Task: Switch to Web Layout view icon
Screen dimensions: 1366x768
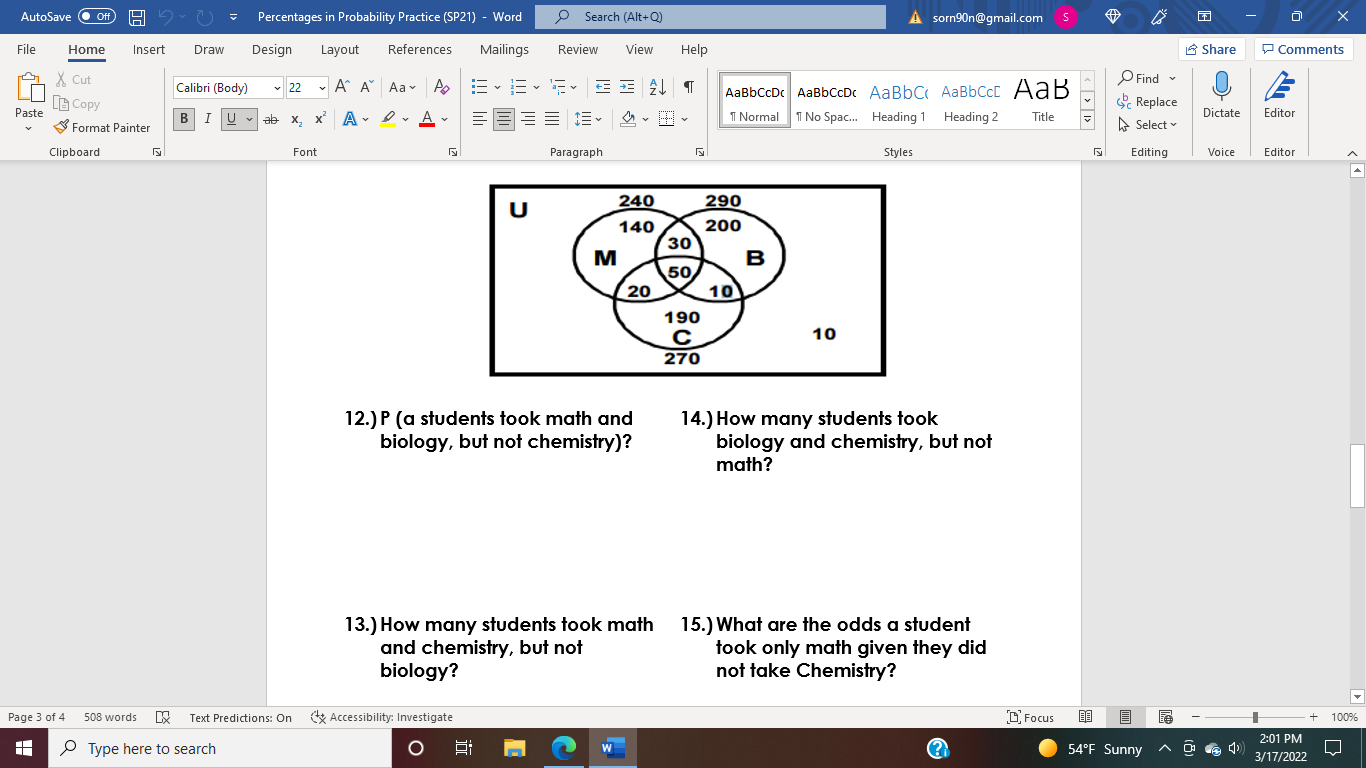Action: [1165, 717]
